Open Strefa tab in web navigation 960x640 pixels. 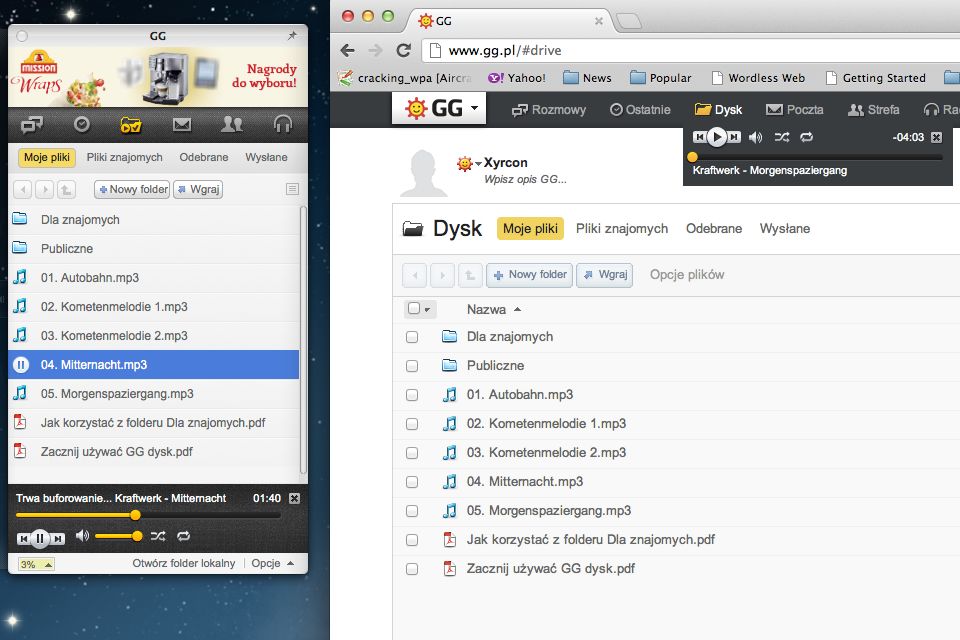(x=874, y=110)
